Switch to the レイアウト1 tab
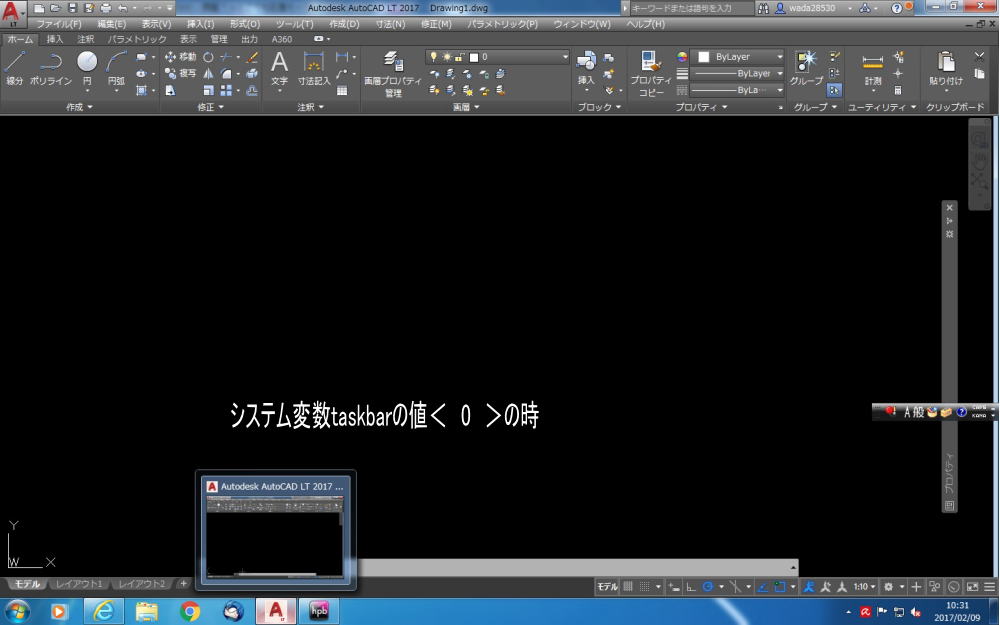Viewport: 1000px width, 625px height. [79, 584]
